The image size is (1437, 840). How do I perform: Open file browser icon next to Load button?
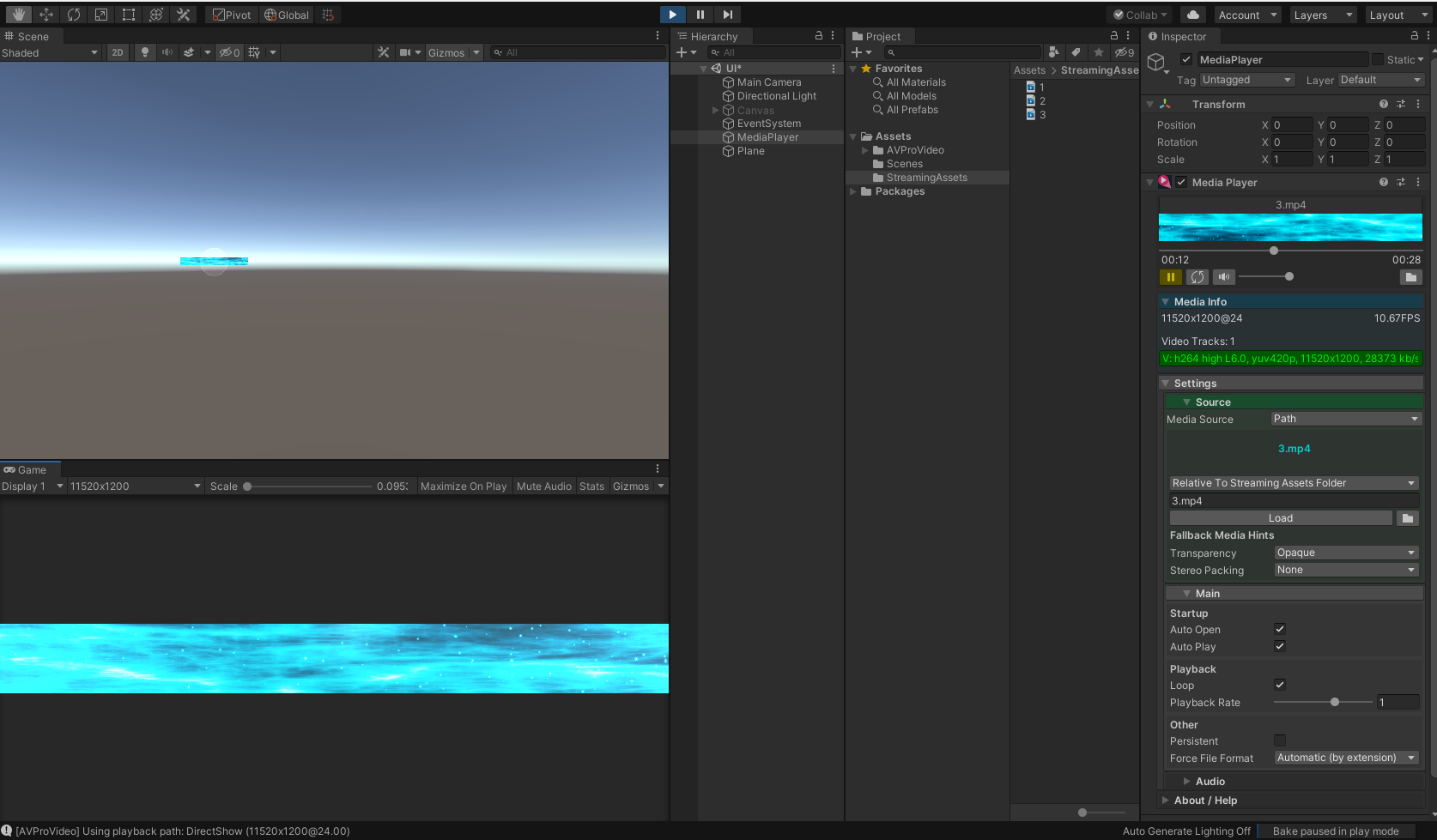pos(1407,517)
